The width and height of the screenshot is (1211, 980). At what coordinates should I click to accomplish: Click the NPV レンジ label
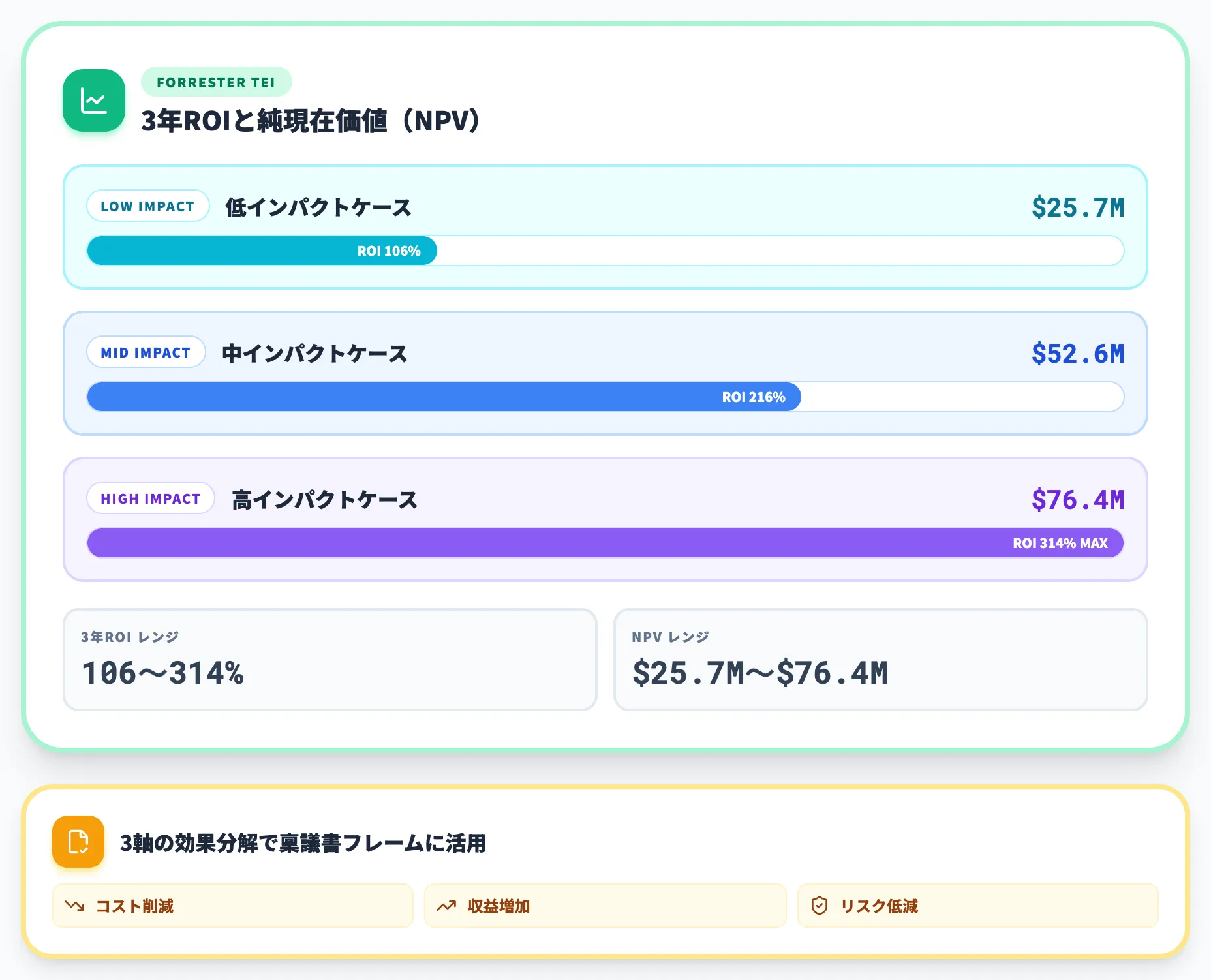(x=670, y=637)
